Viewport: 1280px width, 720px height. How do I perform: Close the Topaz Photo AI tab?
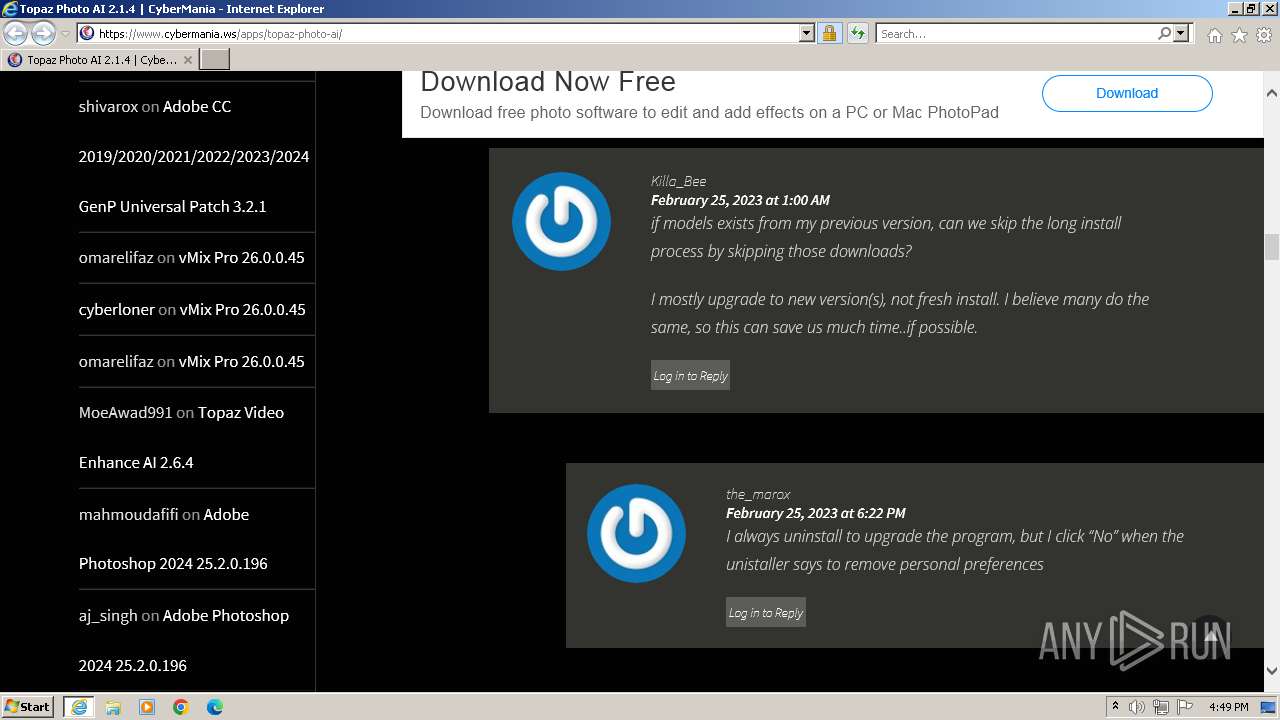click(x=188, y=60)
